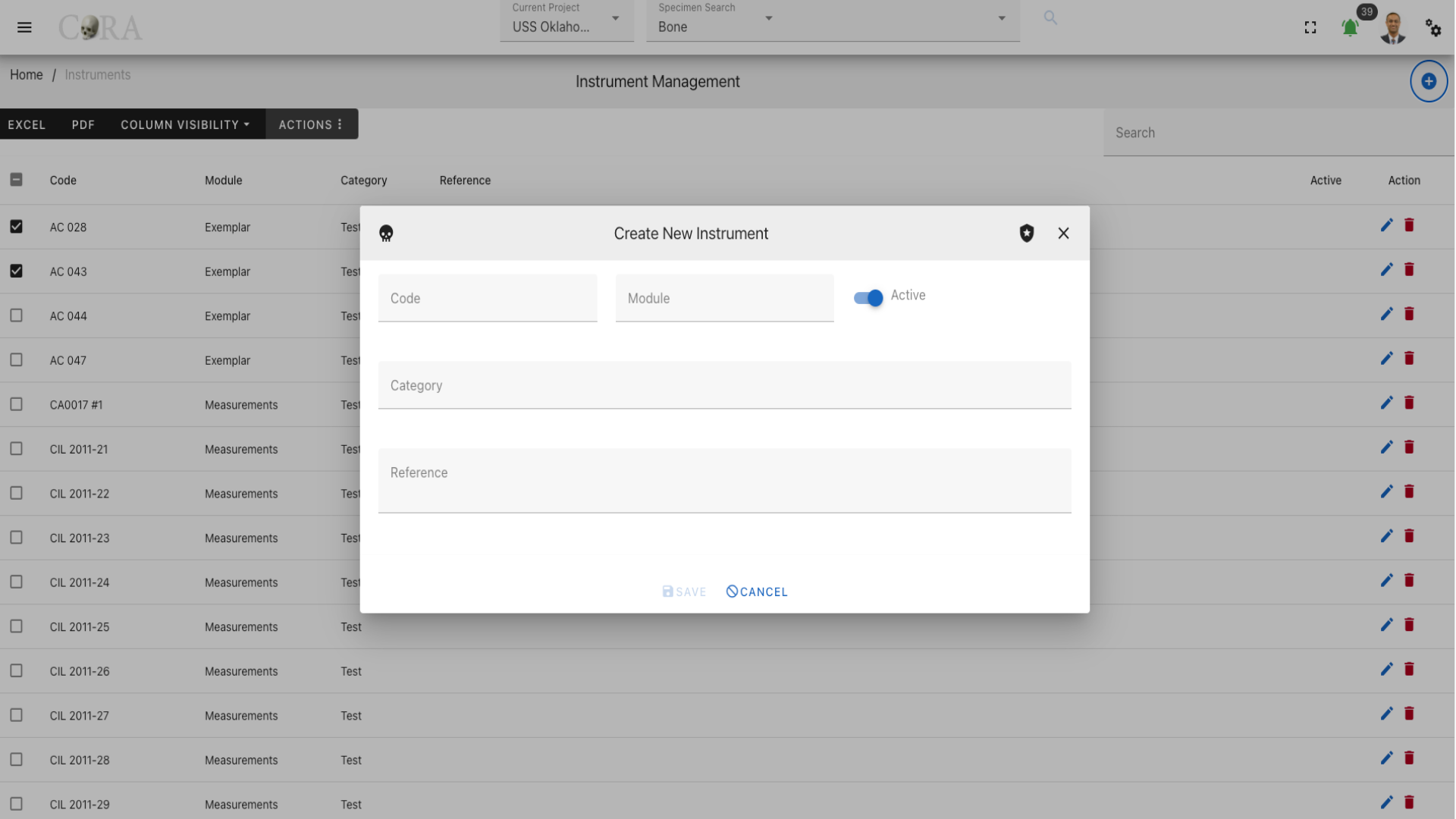Image resolution: width=1456 pixels, height=819 pixels.
Task: Uncheck the AC 043 row checkbox
Action: click(x=16, y=271)
